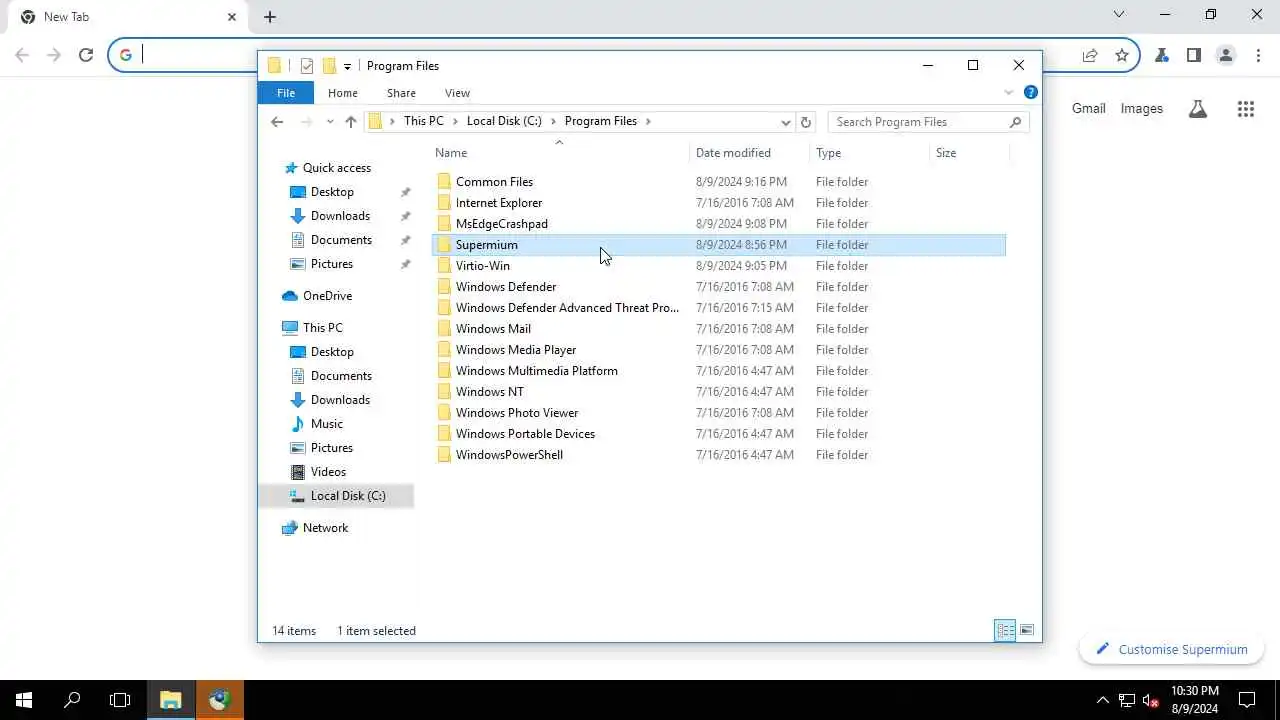Open the Google apps grid icon
Screen dimensions: 1280x720
point(1246,109)
